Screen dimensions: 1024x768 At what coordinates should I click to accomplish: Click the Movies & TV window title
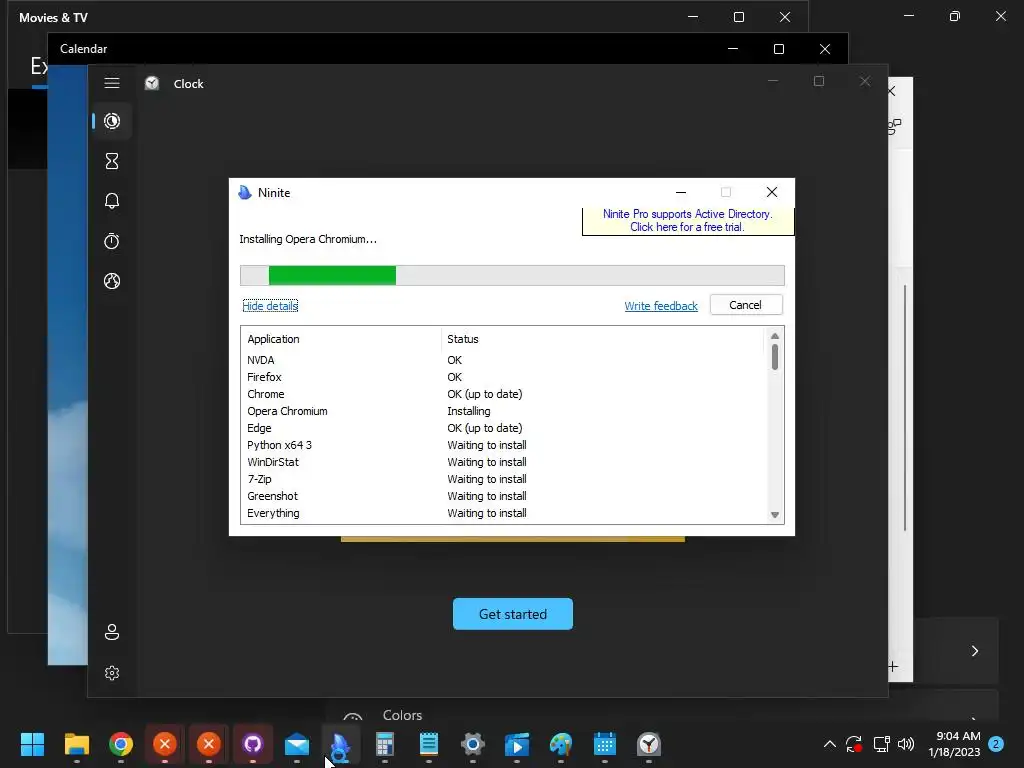click(54, 18)
